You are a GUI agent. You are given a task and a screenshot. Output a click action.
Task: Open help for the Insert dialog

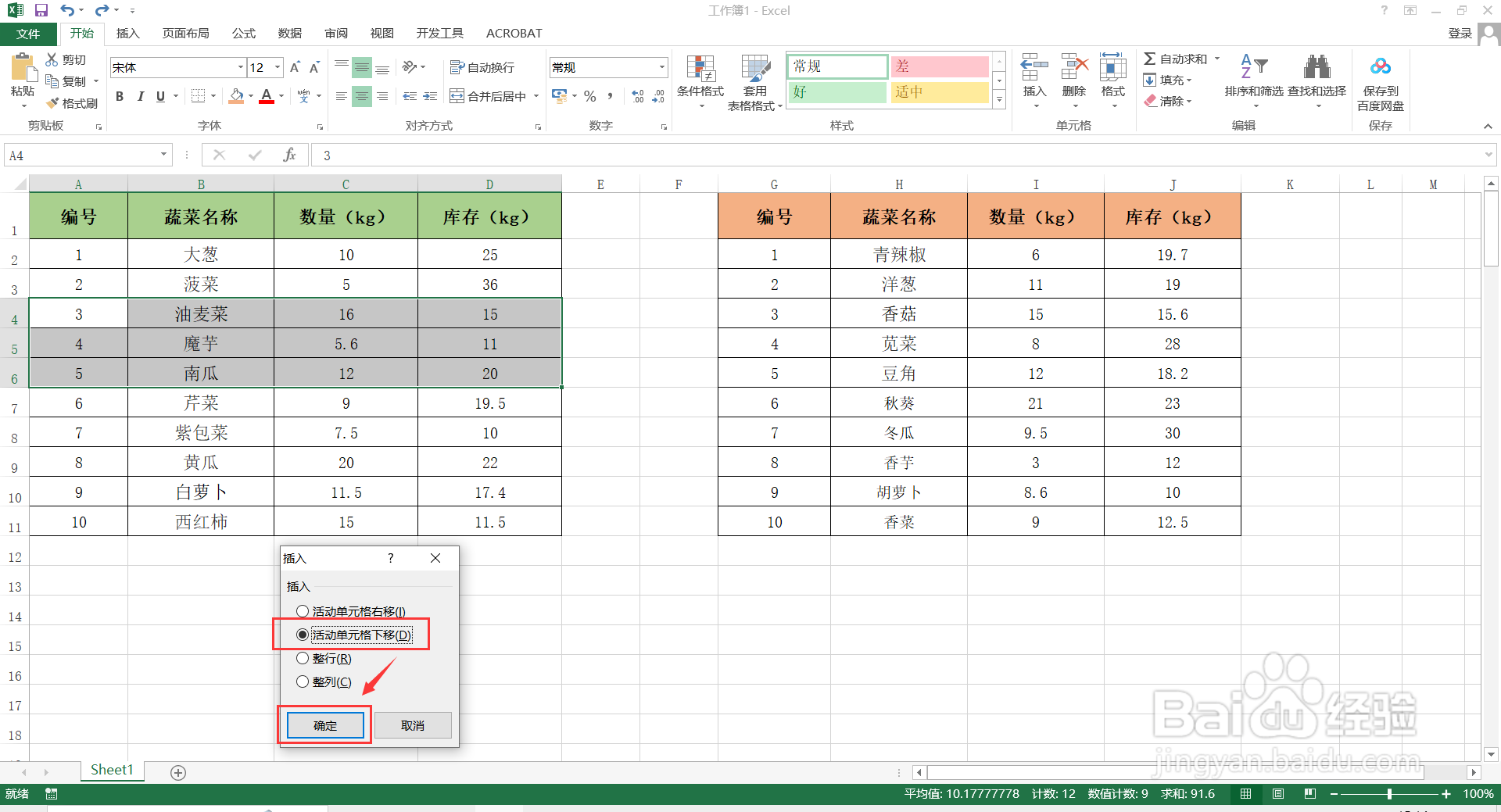pos(391,558)
